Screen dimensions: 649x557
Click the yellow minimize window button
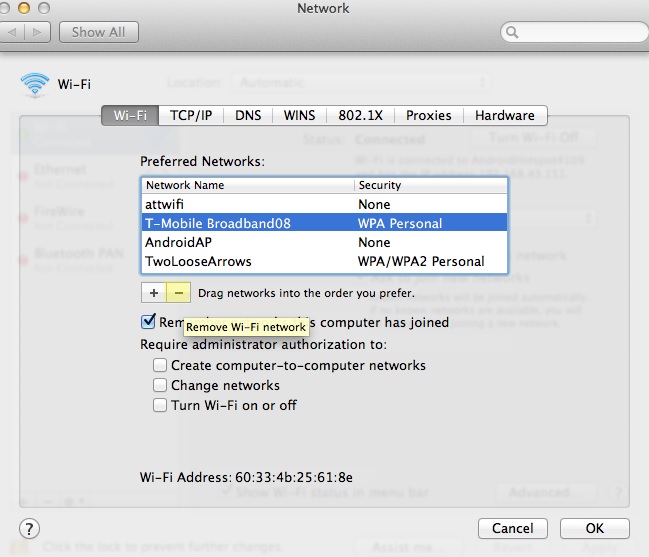(24, 8)
